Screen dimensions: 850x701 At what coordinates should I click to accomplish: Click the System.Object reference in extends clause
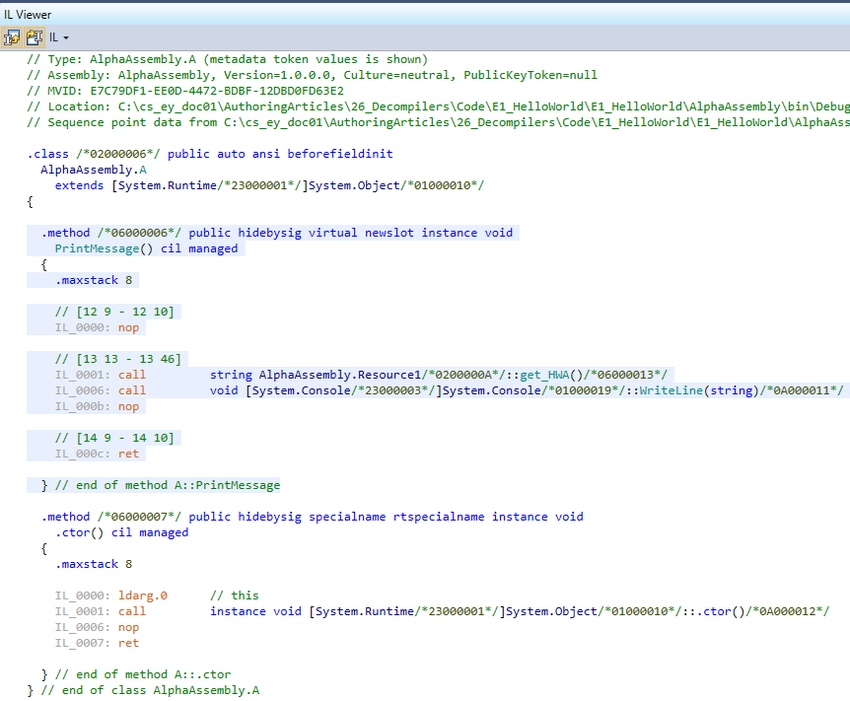click(378, 185)
